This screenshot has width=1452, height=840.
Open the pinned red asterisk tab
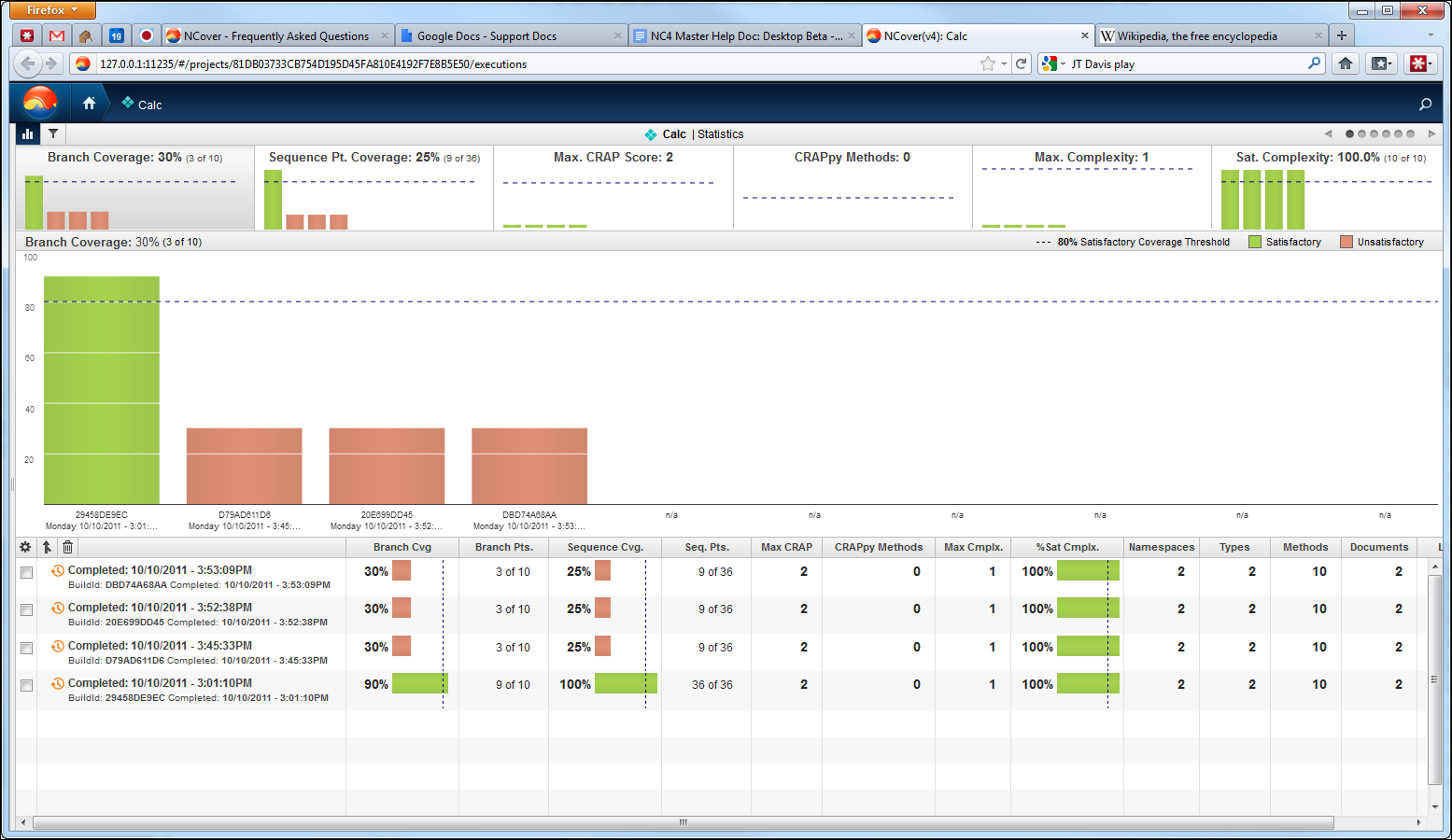point(27,35)
